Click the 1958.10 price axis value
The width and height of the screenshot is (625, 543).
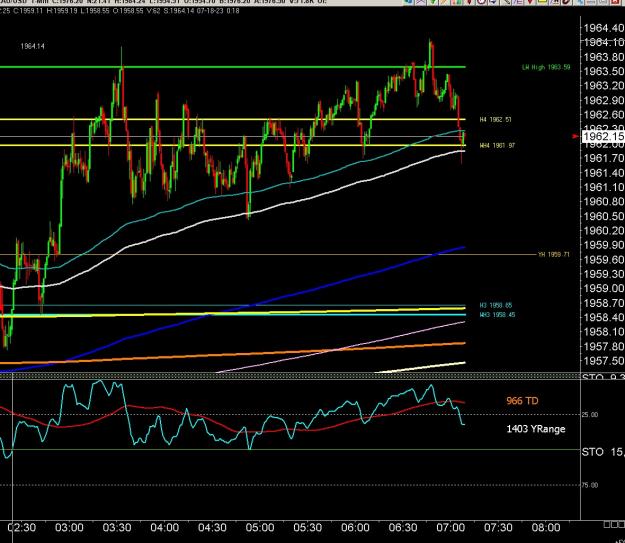(x=604, y=332)
